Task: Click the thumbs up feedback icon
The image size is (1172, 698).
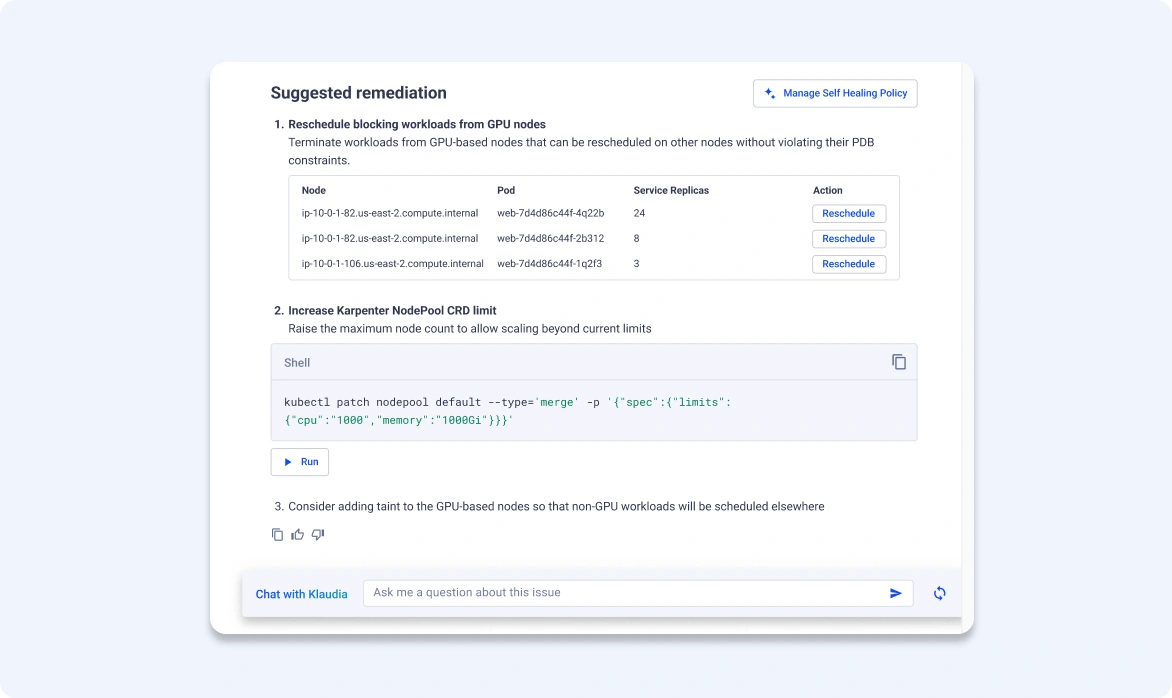Action: [297, 535]
